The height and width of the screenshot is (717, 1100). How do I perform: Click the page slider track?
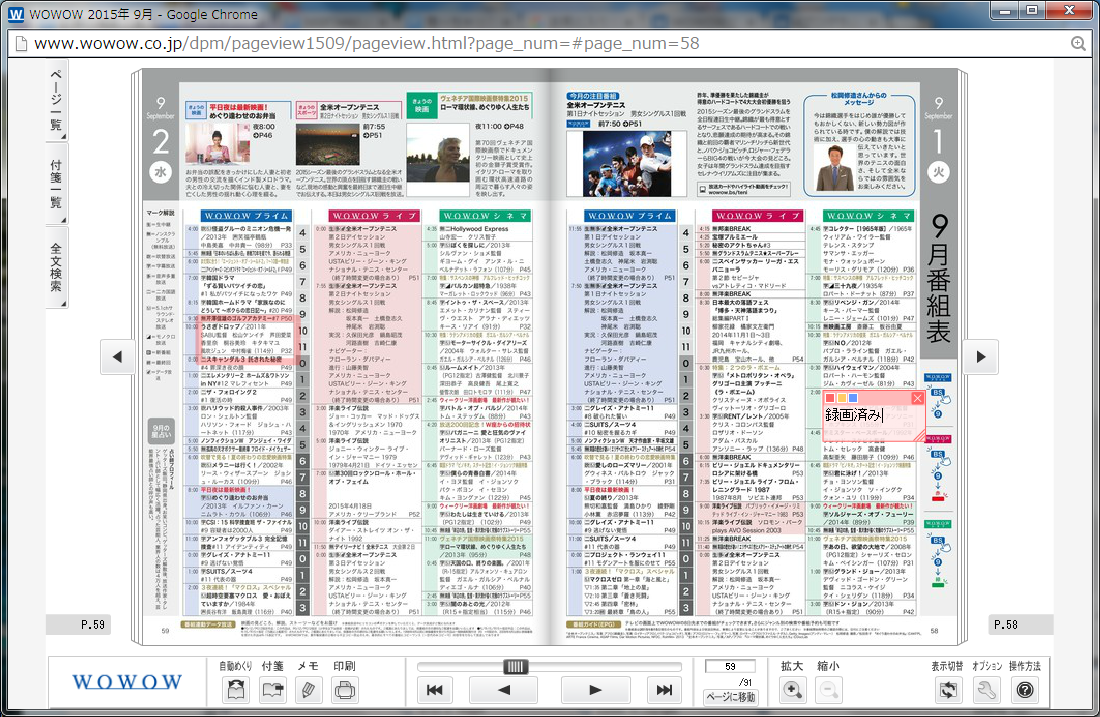point(549,666)
